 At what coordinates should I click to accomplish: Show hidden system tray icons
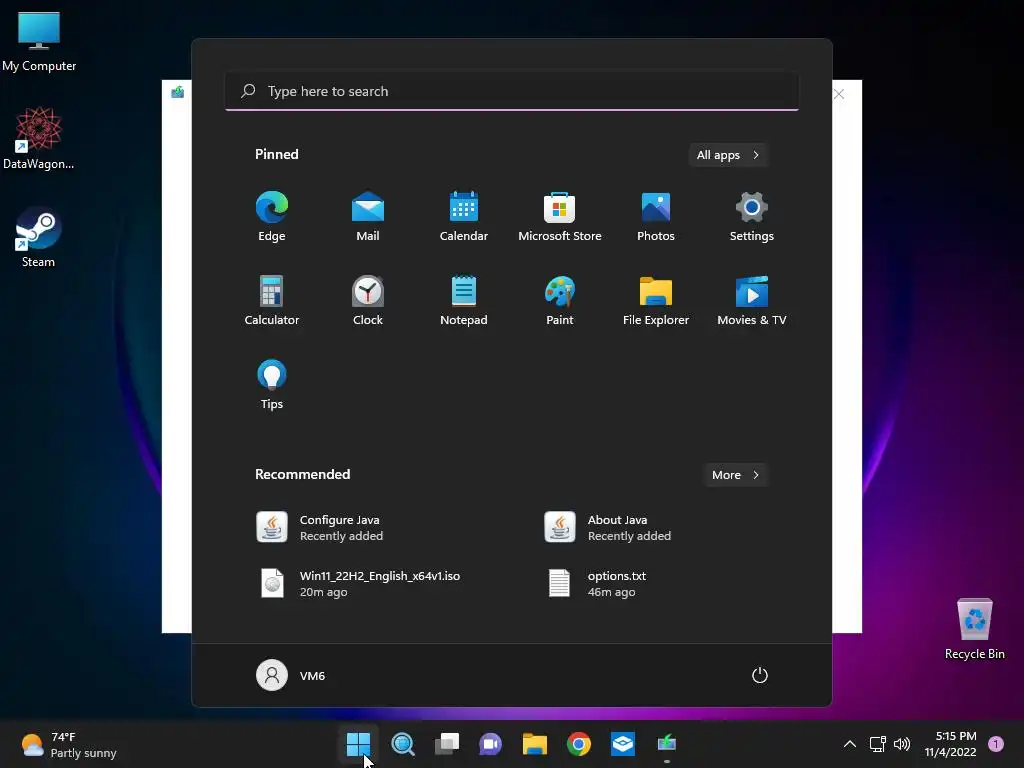pyautogui.click(x=850, y=744)
